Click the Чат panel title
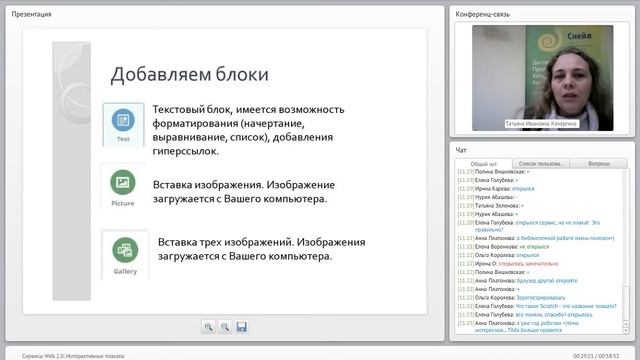 (x=461, y=150)
